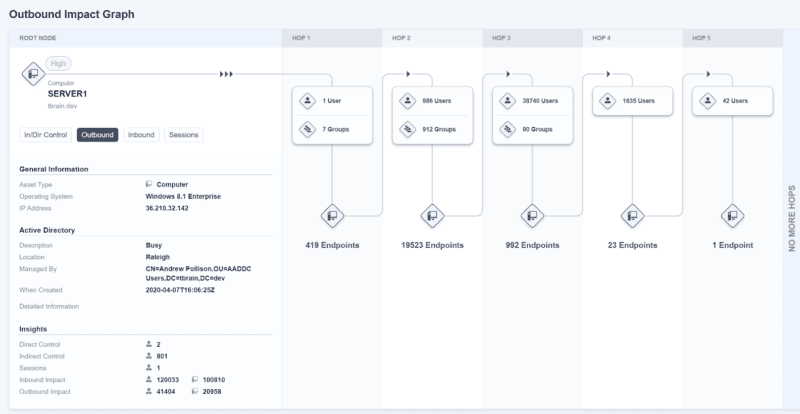Click the group icon beside 912 Groups
800x414 pixels.
[x=407, y=129]
